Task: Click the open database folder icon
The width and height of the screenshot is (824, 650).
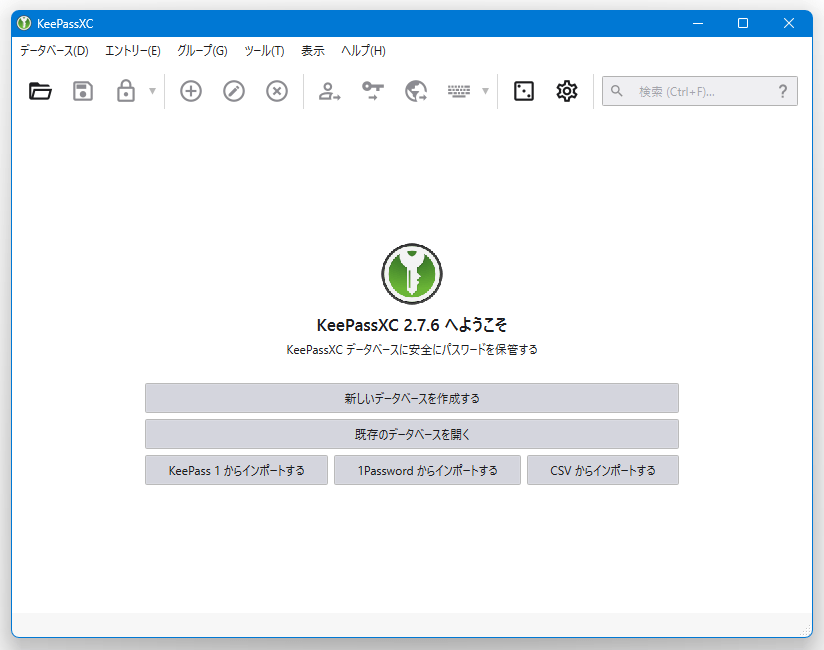Action: tap(40, 91)
